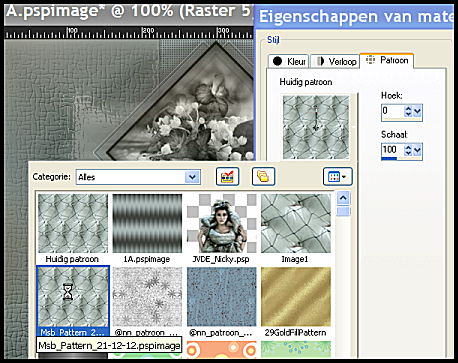This screenshot has height=363, width=458.
Task: Open the Categorie dropdown showing Alles
Action: (138, 177)
